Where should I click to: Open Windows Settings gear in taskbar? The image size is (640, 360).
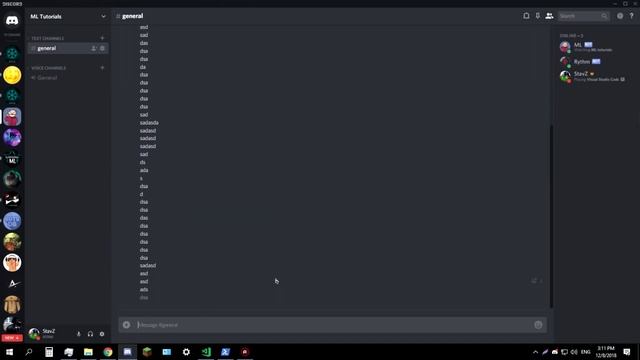coord(187,352)
